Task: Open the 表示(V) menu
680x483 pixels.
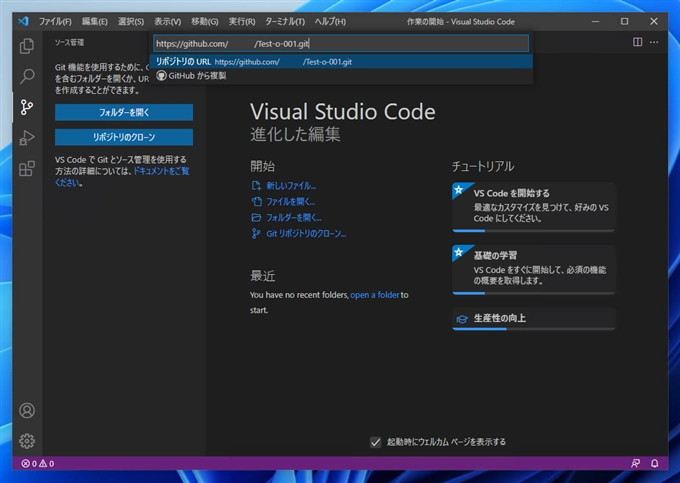Action: (x=167, y=21)
